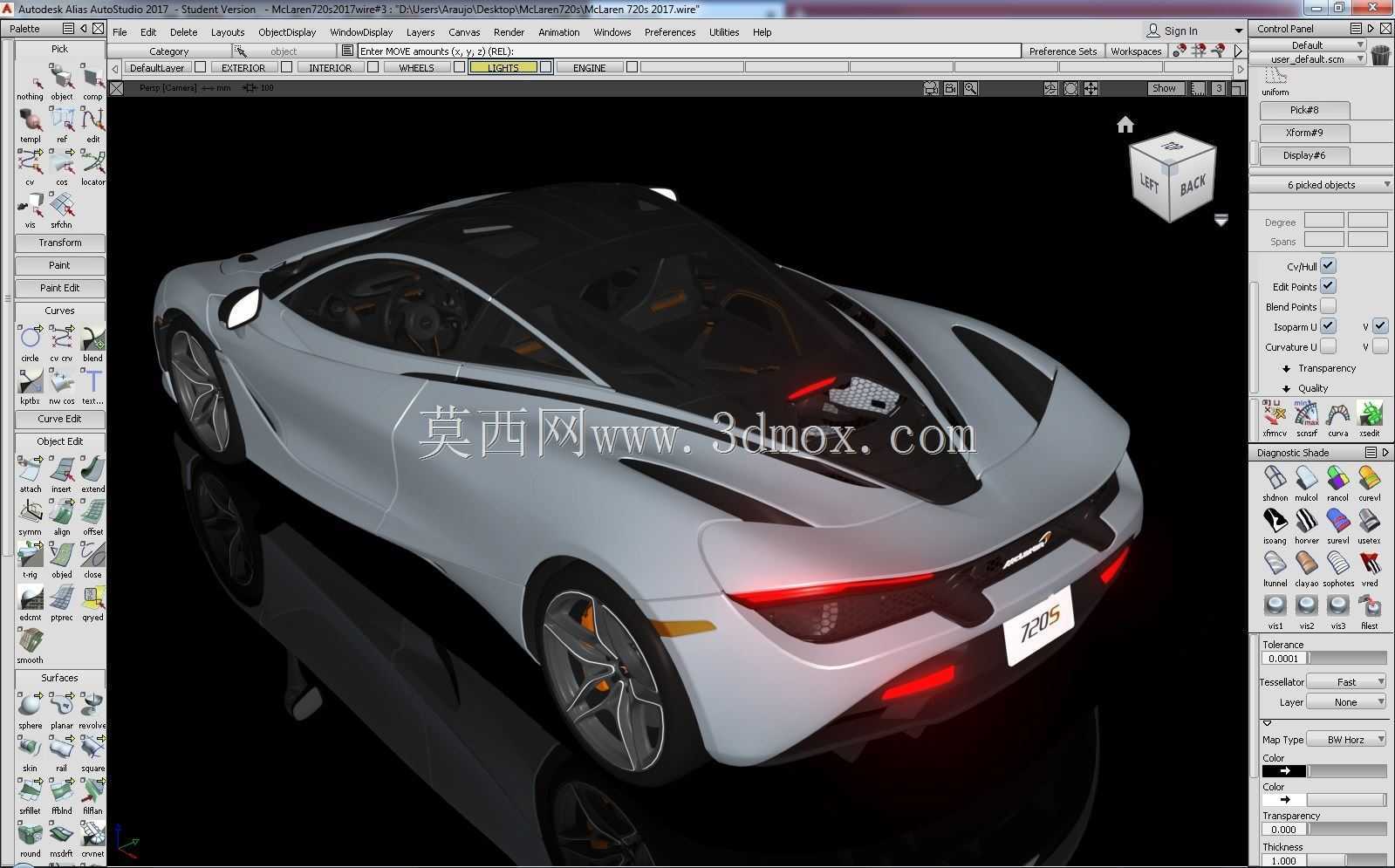Open the Map Type BW Horz dropdown

[x=1346, y=740]
